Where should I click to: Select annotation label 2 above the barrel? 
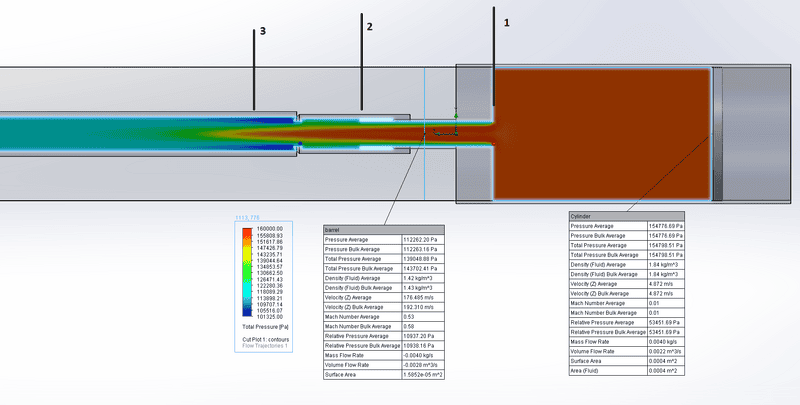click(369, 26)
